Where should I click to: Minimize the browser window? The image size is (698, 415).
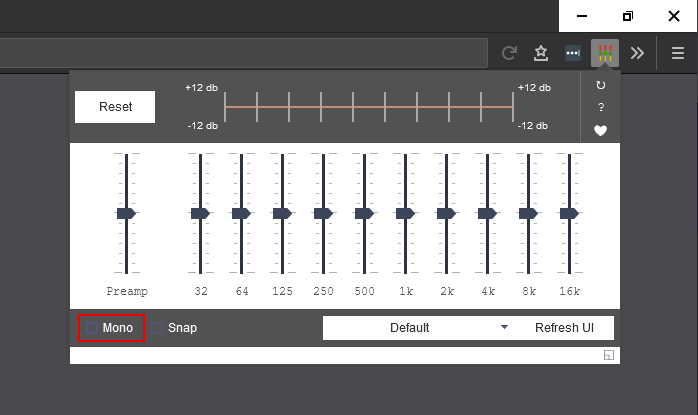[582, 16]
